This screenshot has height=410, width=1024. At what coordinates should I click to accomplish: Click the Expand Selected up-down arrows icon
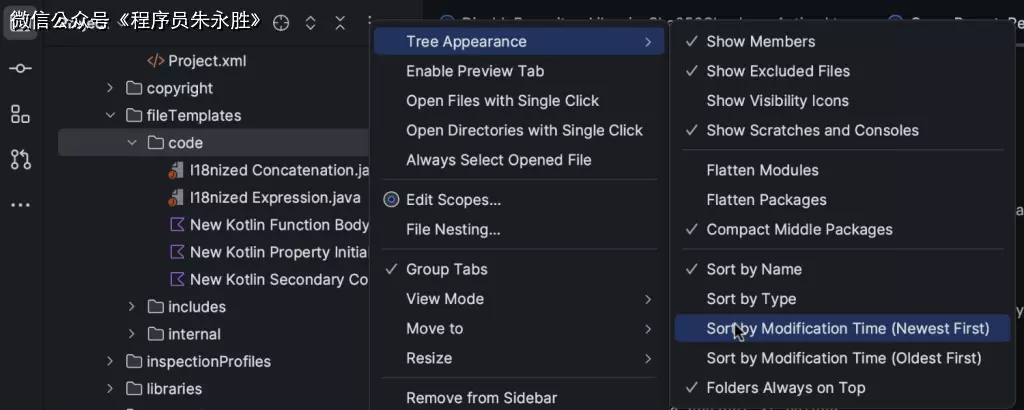(310, 23)
